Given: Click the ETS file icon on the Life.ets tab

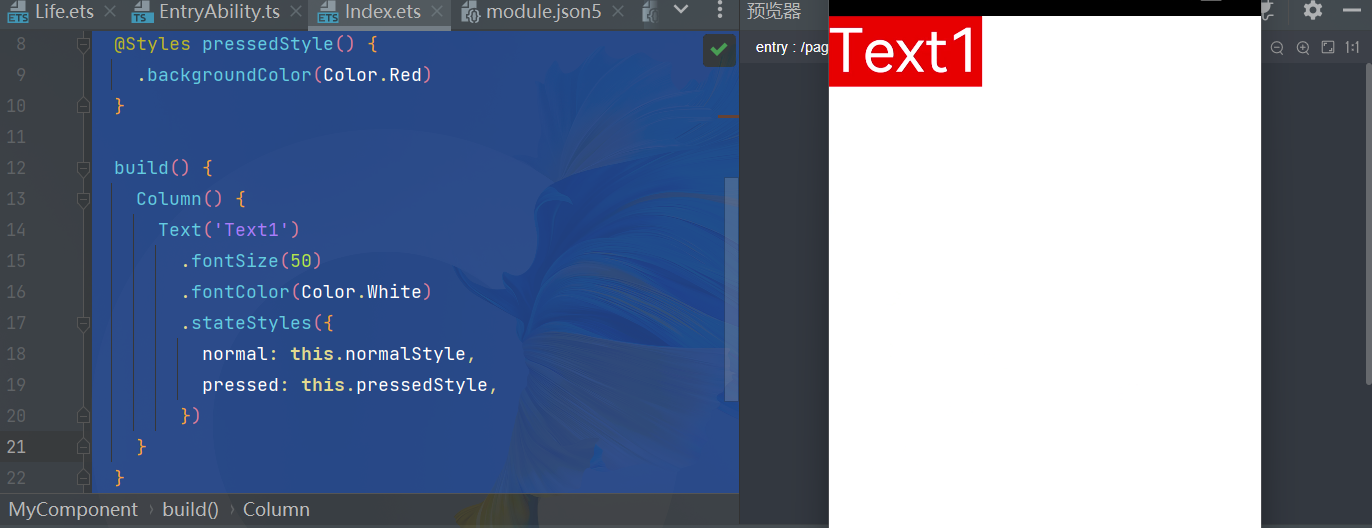Looking at the screenshot, I should click(x=17, y=13).
